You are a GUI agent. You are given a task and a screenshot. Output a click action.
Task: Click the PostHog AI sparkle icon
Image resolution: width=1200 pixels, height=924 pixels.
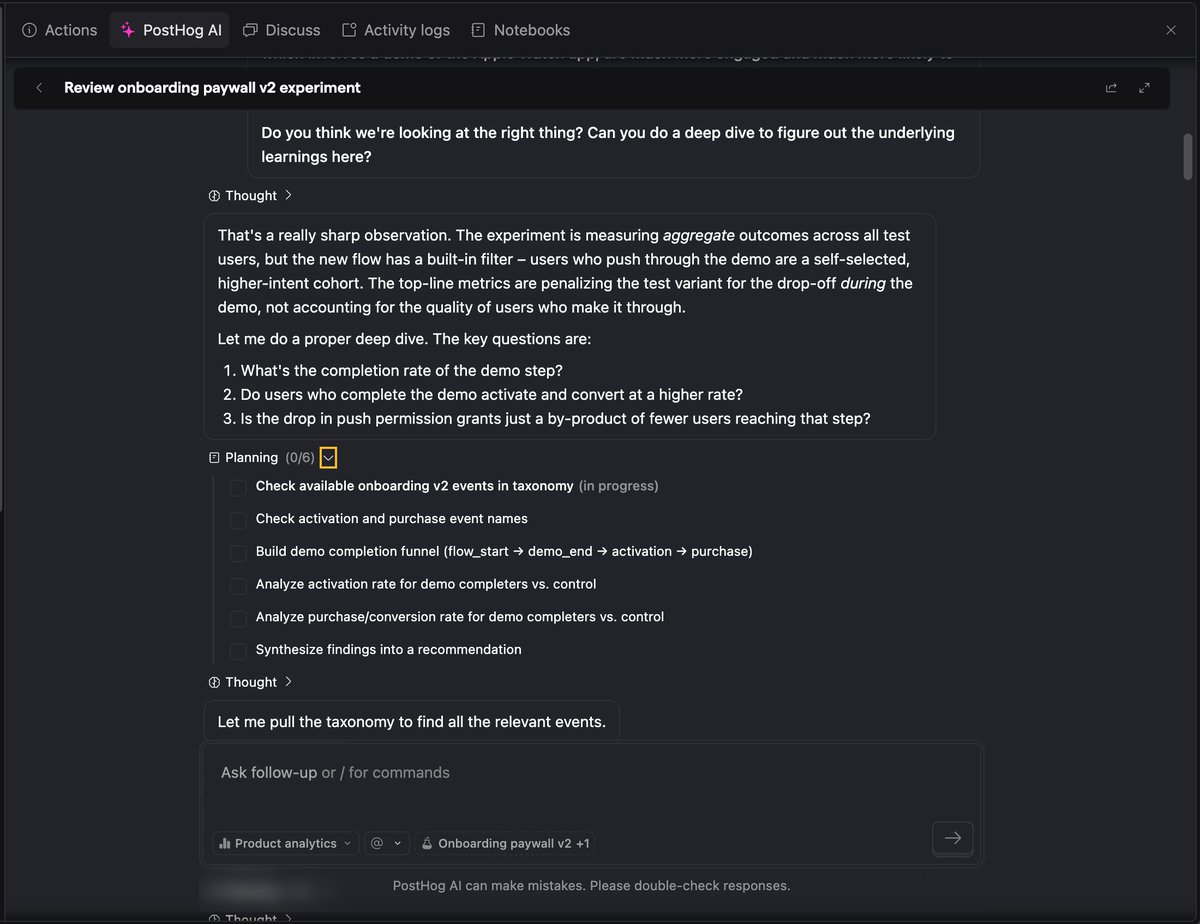128,30
